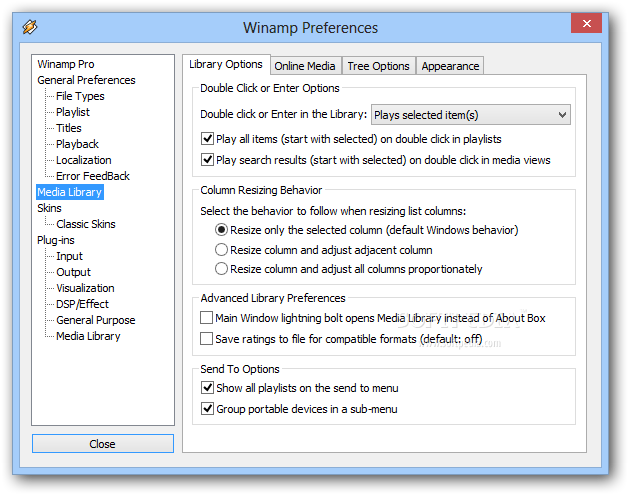This screenshot has width=629, height=495.
Task: Switch to the Tree Options tab
Action: (x=378, y=66)
